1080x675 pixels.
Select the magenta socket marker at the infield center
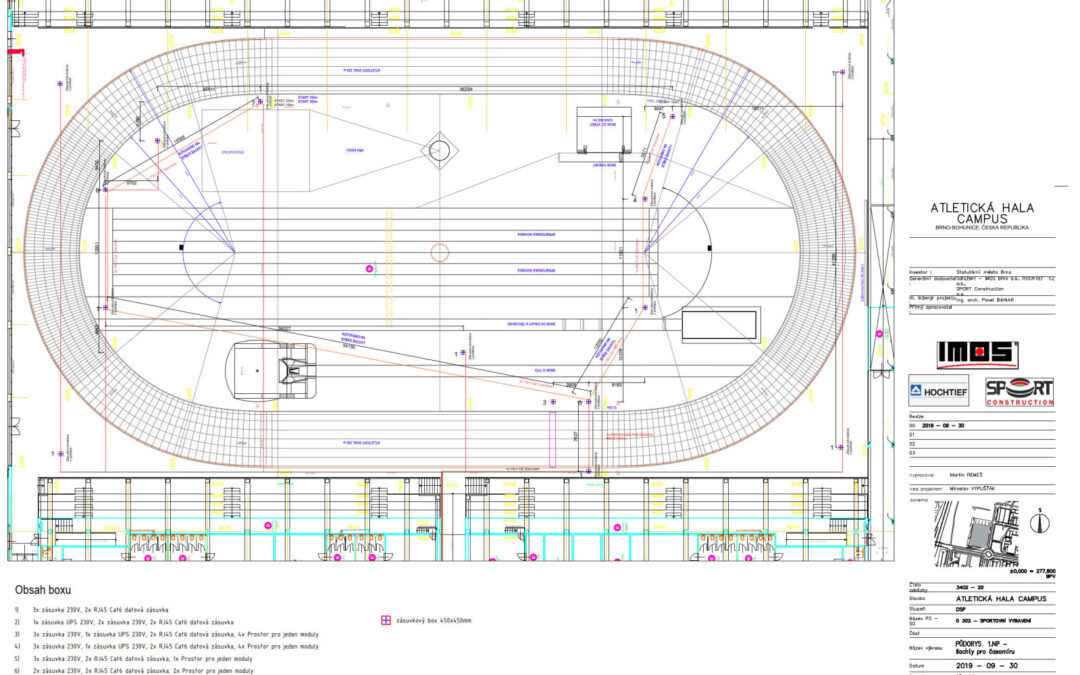(370, 269)
